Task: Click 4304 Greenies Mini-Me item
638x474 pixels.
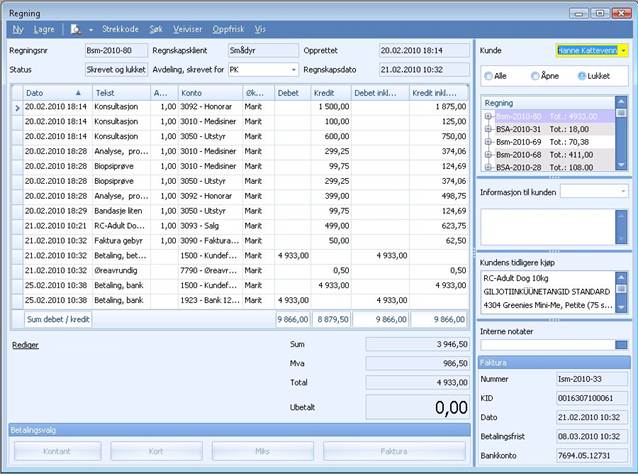Action: (548, 305)
